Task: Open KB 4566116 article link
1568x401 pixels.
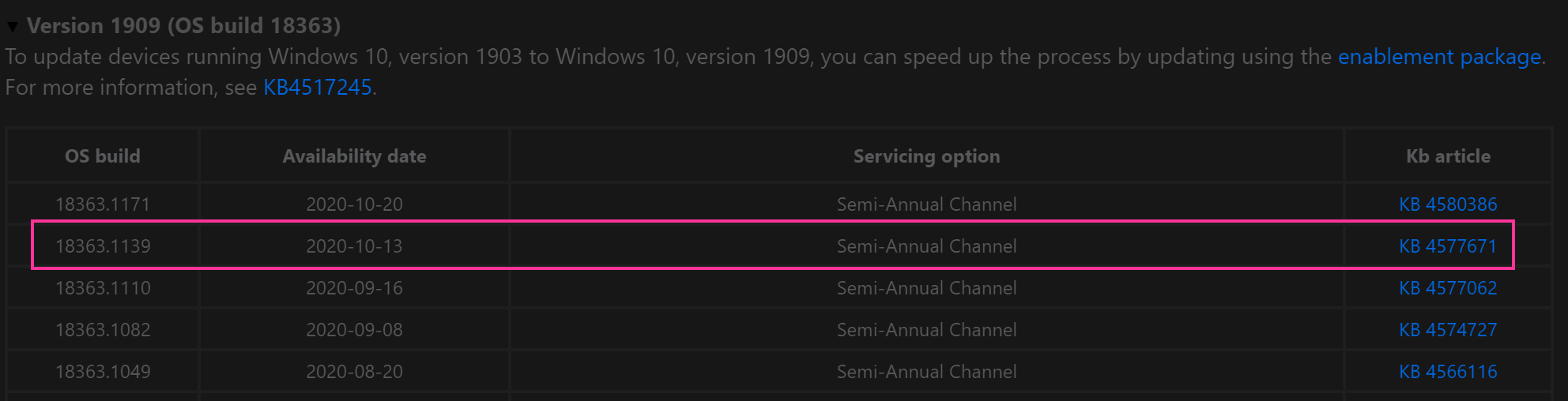Action: click(1448, 372)
